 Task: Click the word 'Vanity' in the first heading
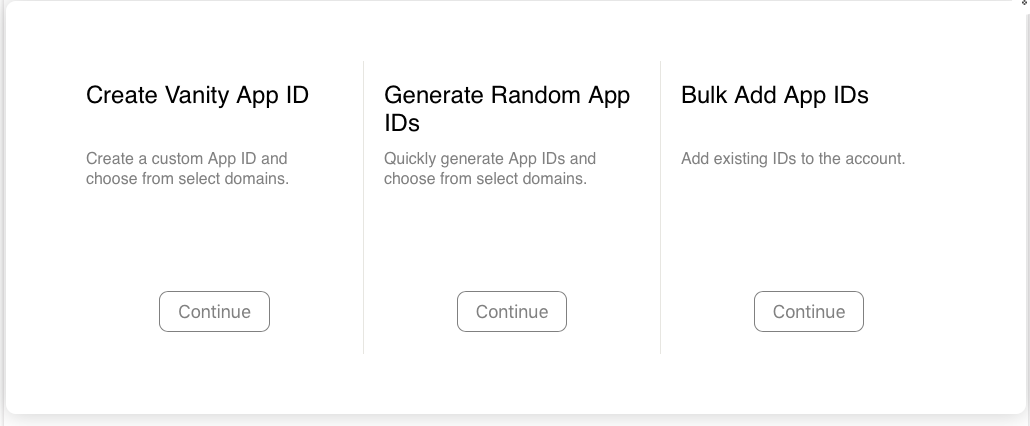click(197, 95)
